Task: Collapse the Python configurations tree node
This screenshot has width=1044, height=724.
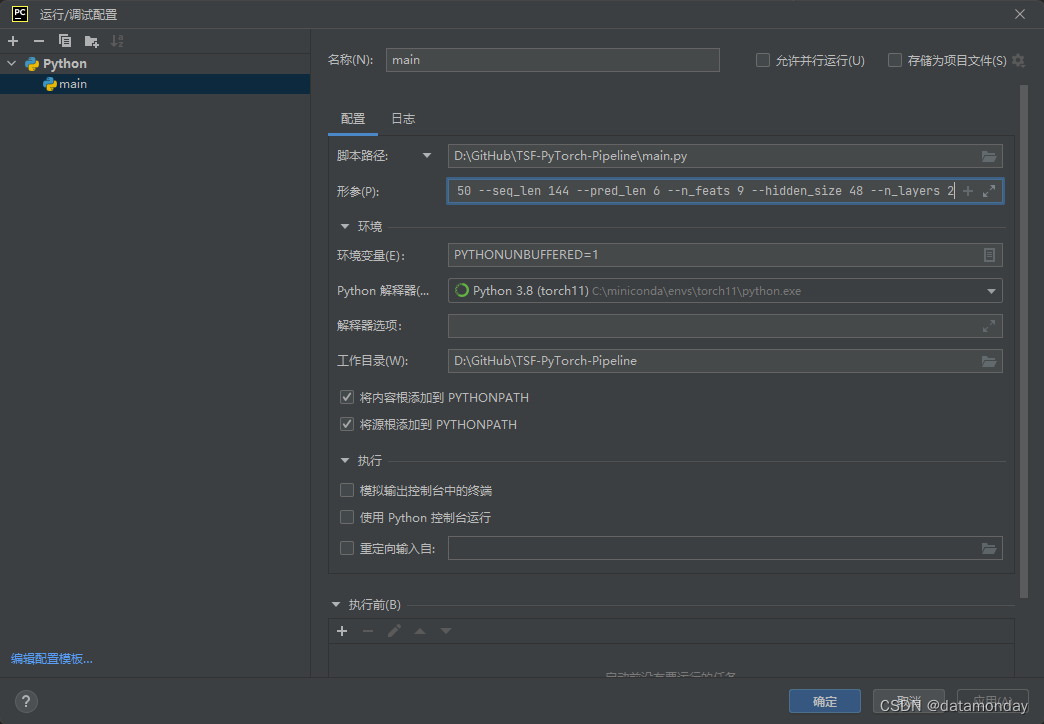Action: (12, 63)
